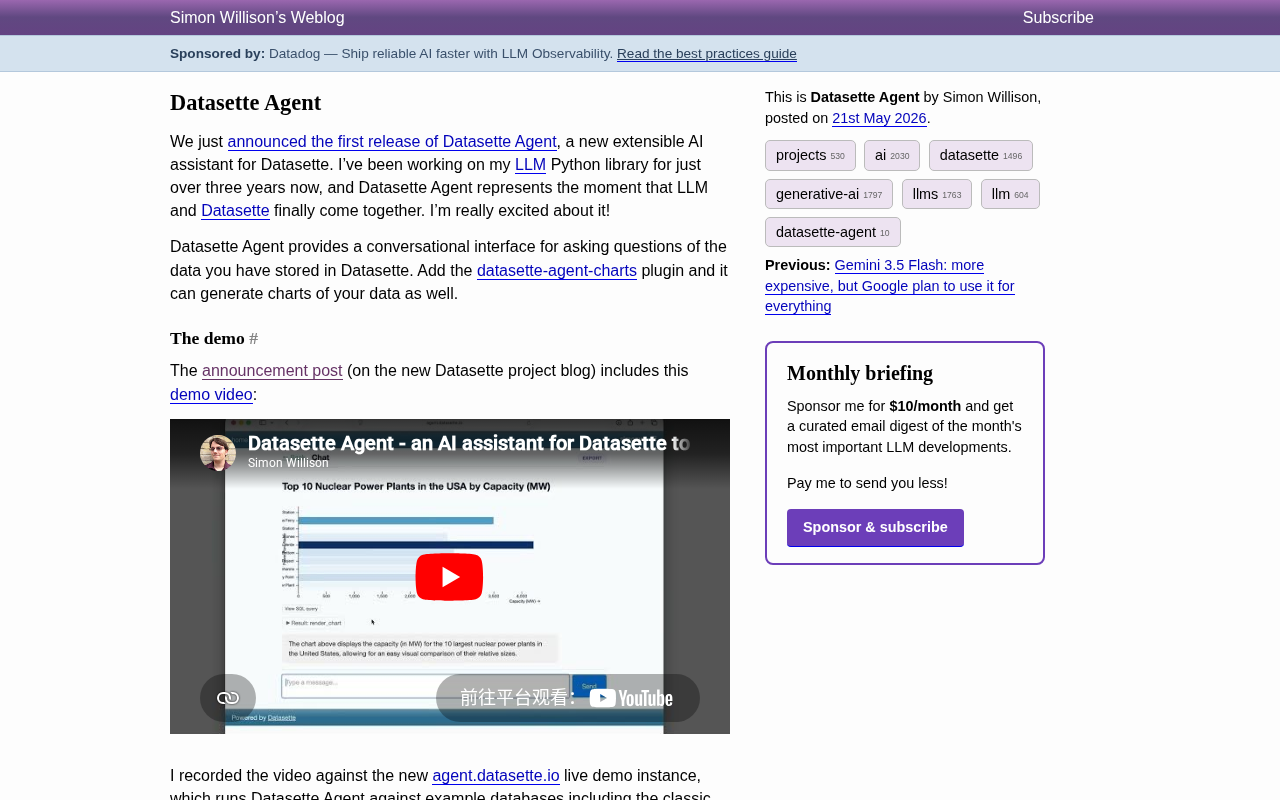Select the datasette-agent tag
Image resolution: width=1280 pixels, height=800 pixels.
[x=833, y=232]
